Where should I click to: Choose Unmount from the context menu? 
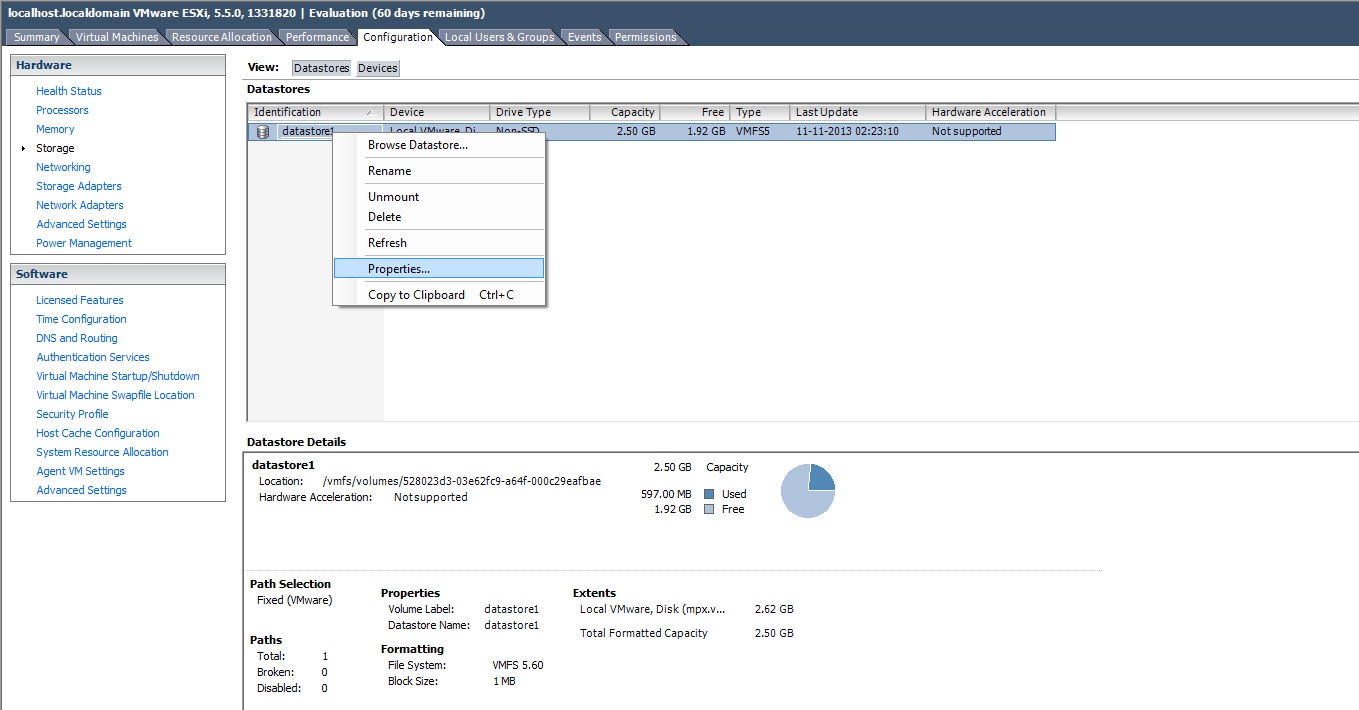tap(440, 197)
